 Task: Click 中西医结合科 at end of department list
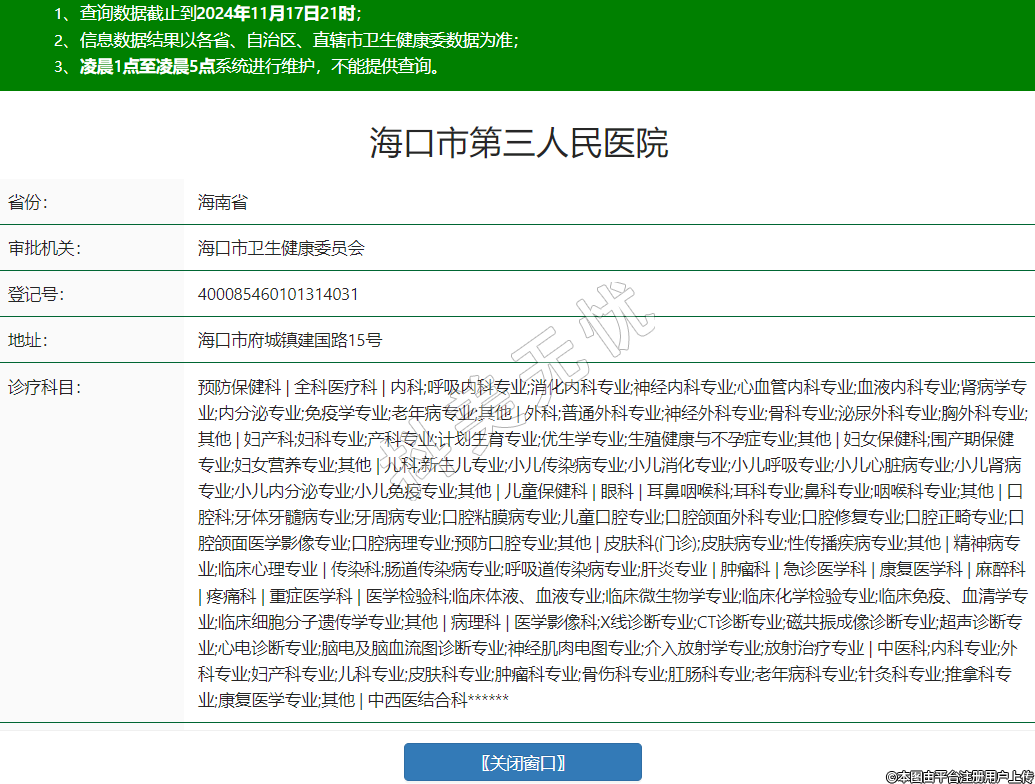point(417,700)
